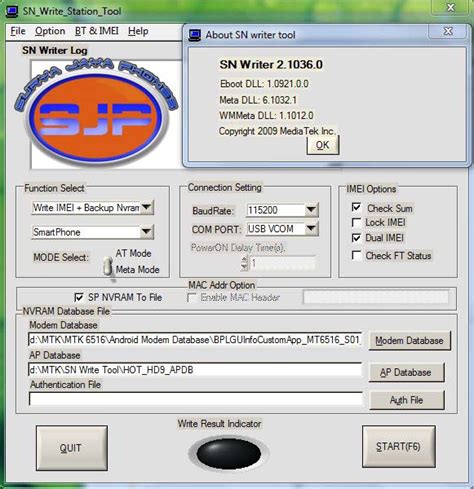Click the Eboot DLL: 1.0921.0.0 text
Viewport: 474px width, 489px height.
264,84
